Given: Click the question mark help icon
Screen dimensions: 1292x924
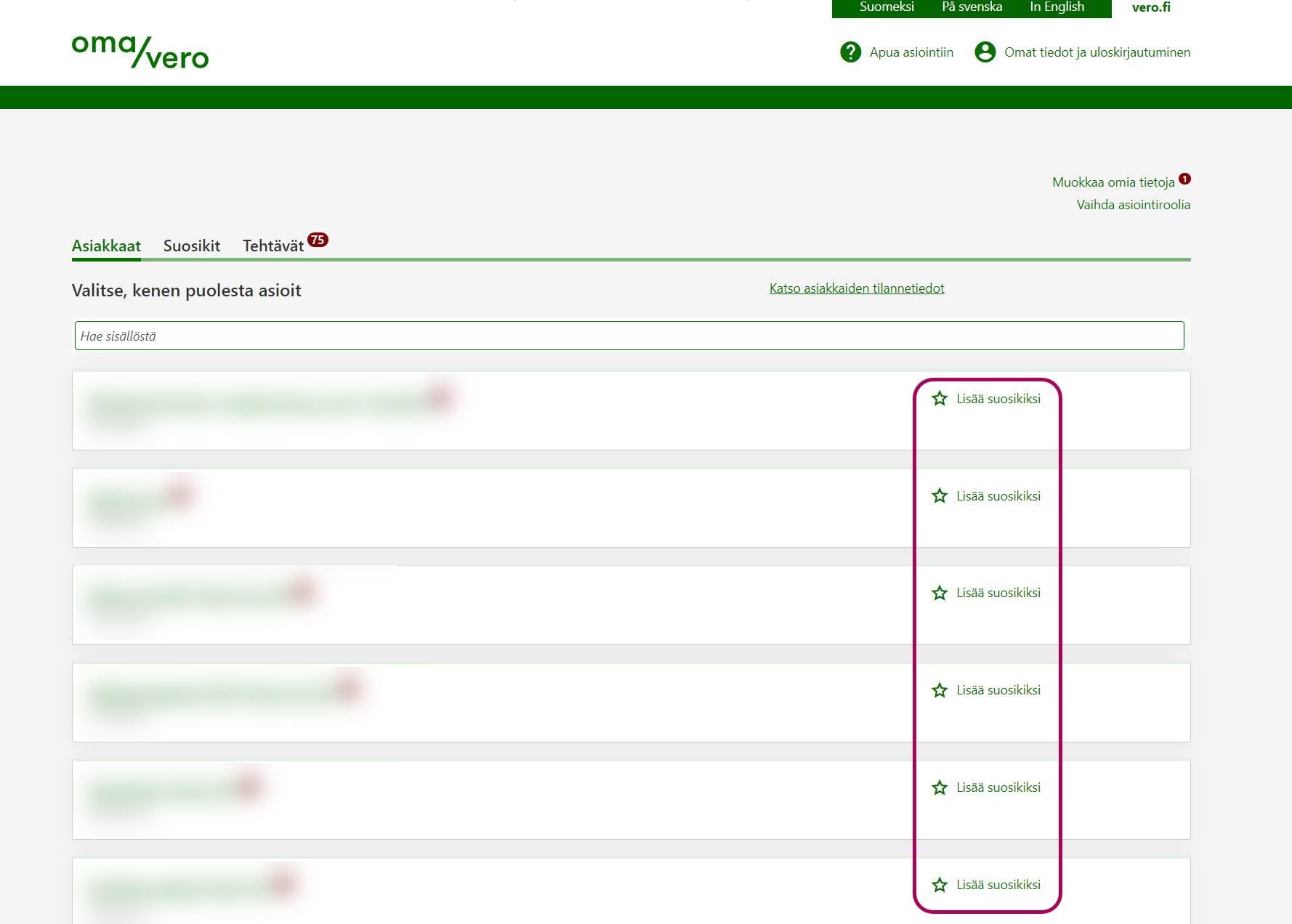Looking at the screenshot, I should point(850,52).
